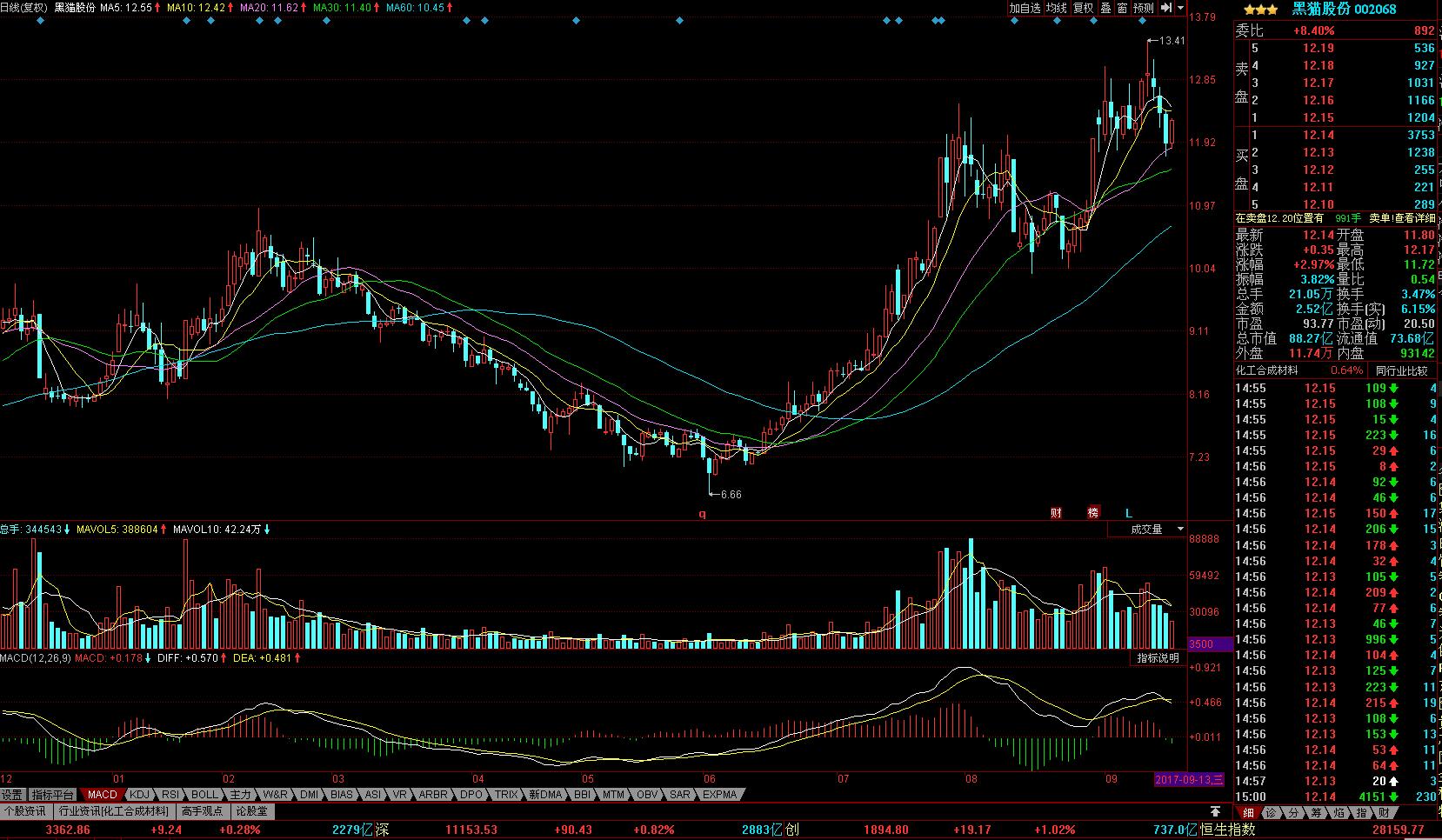Click the MACD(12,26,9) parameter label
1442x840 pixels.
[x=36, y=658]
